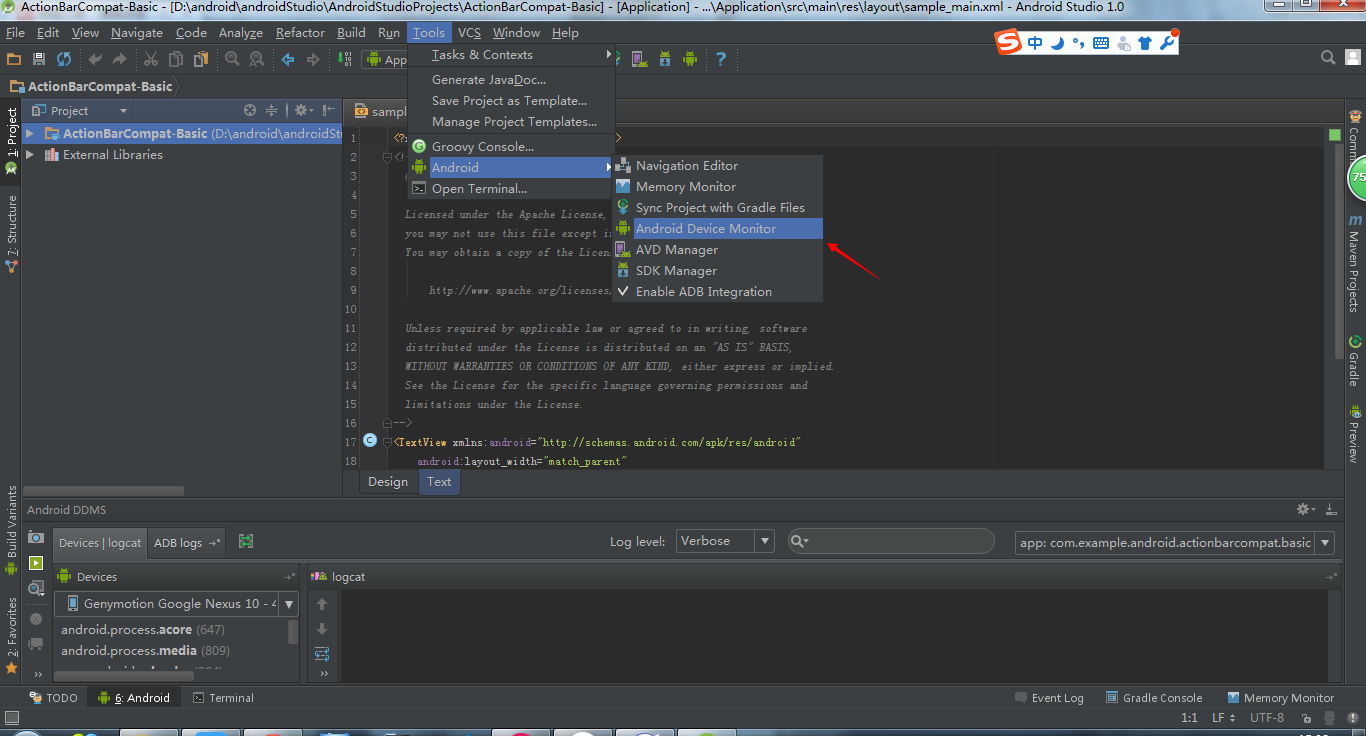Switch to the Design editor tab
The width and height of the screenshot is (1366, 736).
(x=388, y=482)
